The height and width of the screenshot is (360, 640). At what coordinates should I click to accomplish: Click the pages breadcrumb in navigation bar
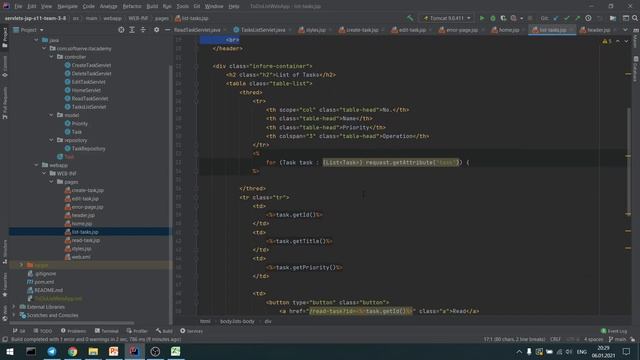pos(162,18)
